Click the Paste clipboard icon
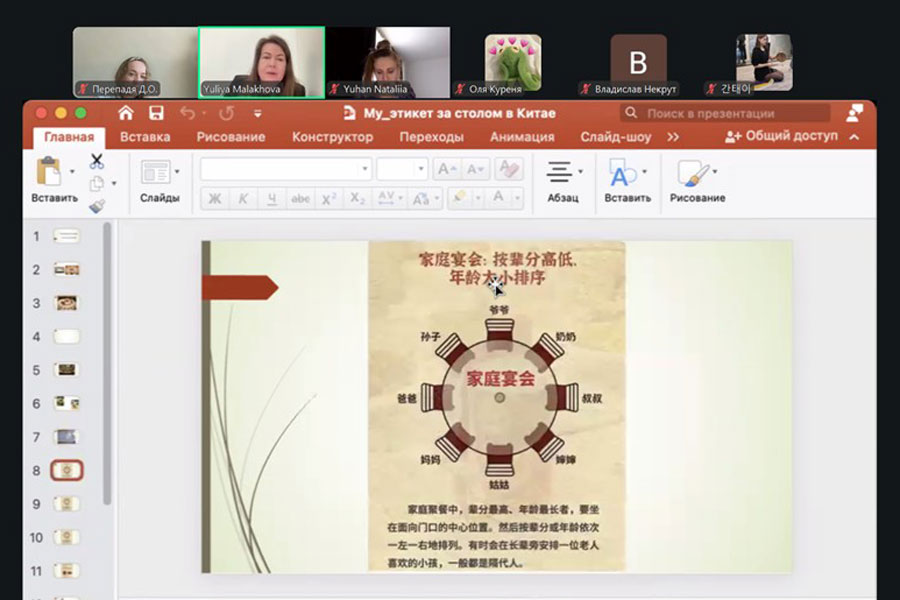Screen dimensions: 900x600 pyautogui.click(x=48, y=171)
